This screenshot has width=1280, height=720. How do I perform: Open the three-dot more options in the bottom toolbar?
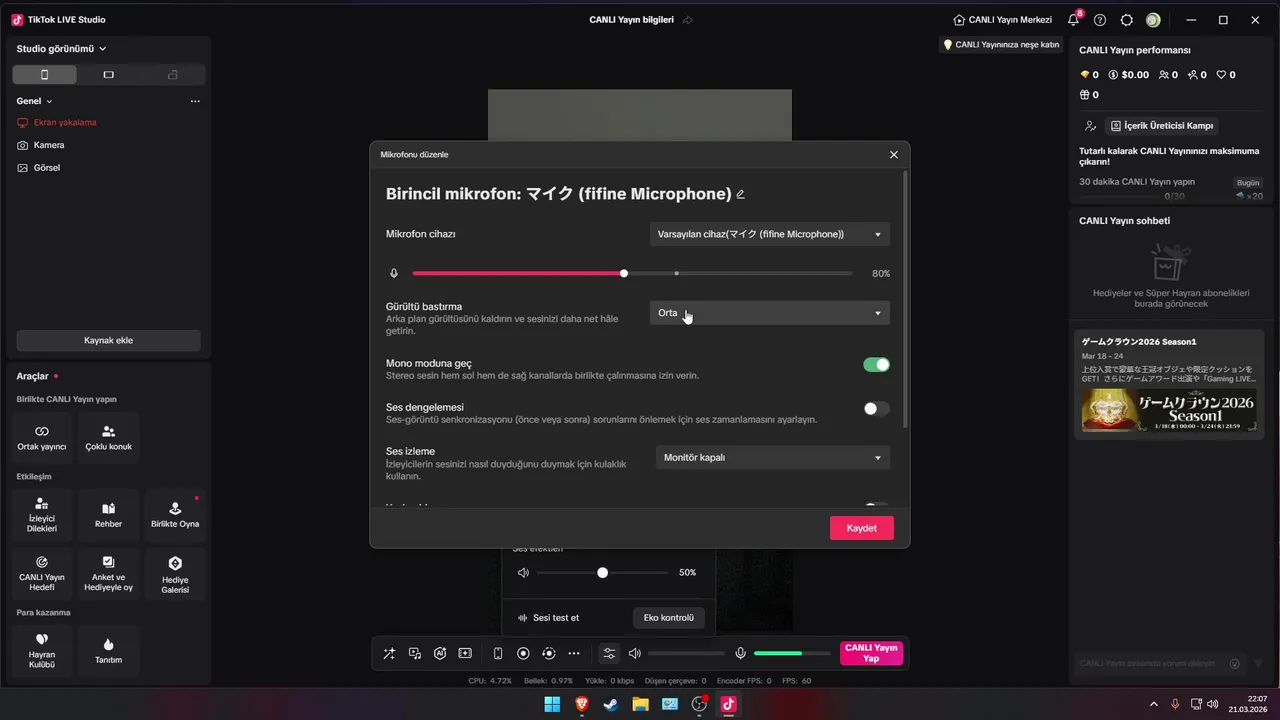tap(574, 653)
